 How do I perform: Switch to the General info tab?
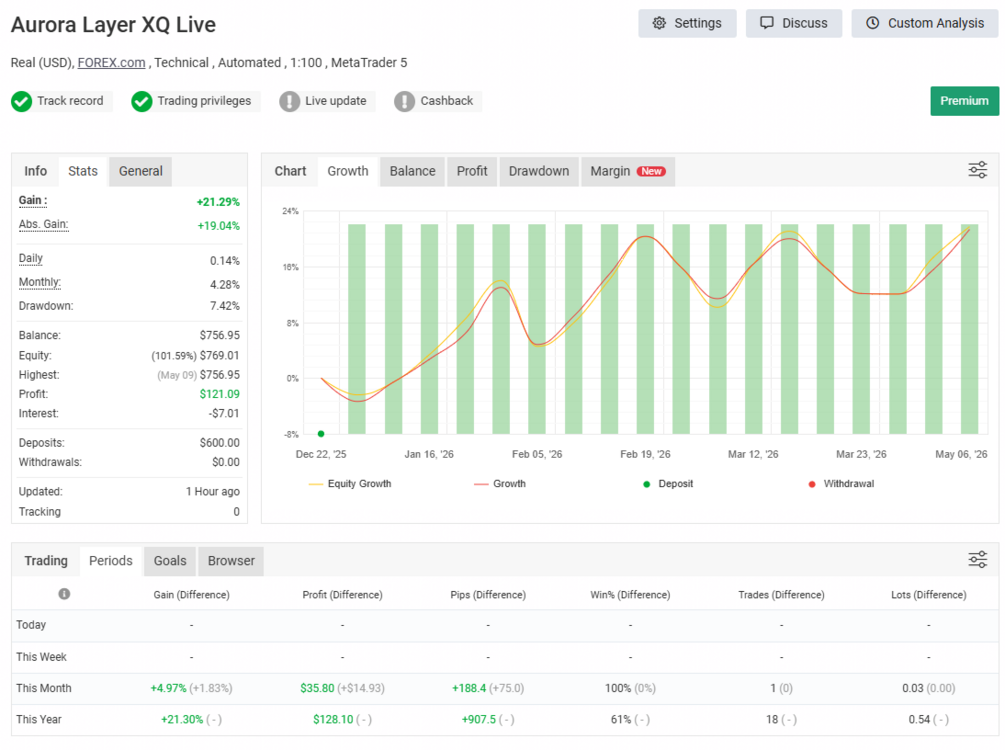click(x=140, y=171)
